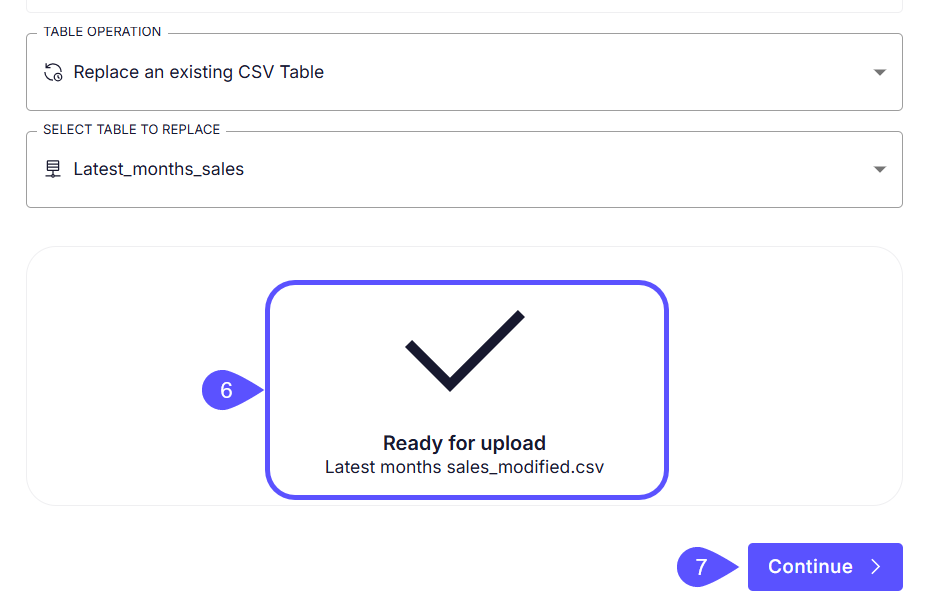Open the Replace an existing CSV Table selector
This screenshot has height=604, width=925.
tap(464, 71)
